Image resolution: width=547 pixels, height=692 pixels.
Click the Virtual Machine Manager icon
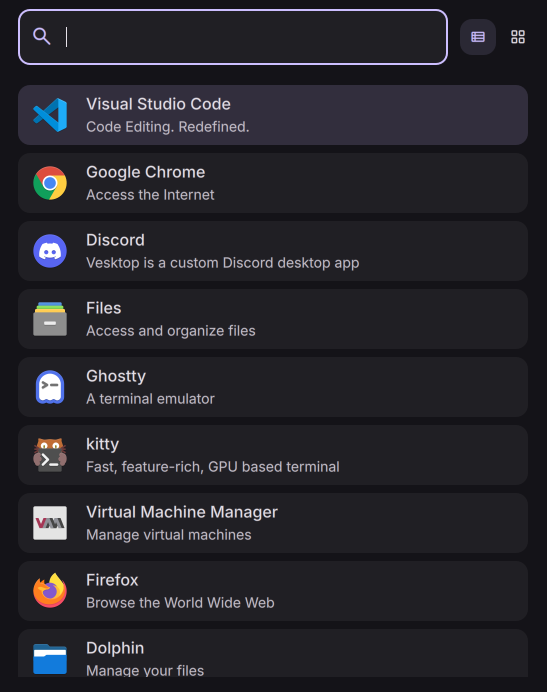pos(50,523)
